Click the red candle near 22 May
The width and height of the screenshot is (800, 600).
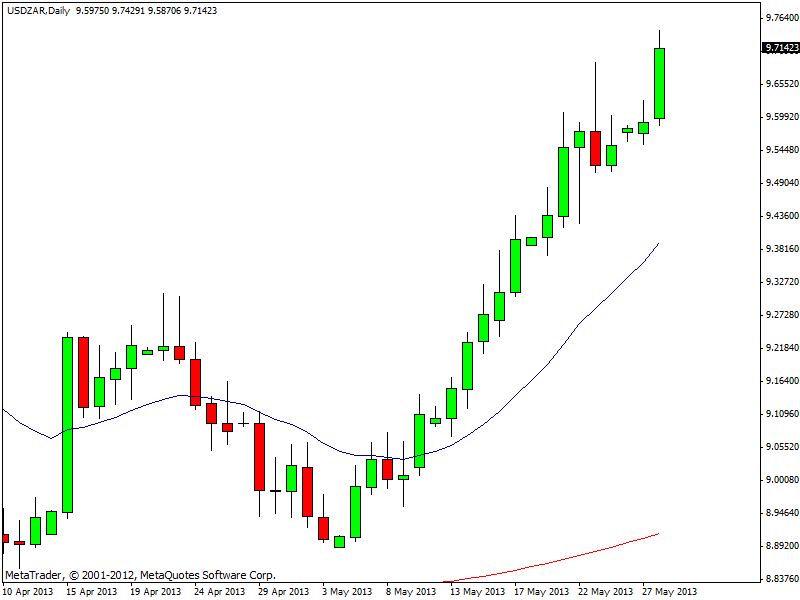595,148
